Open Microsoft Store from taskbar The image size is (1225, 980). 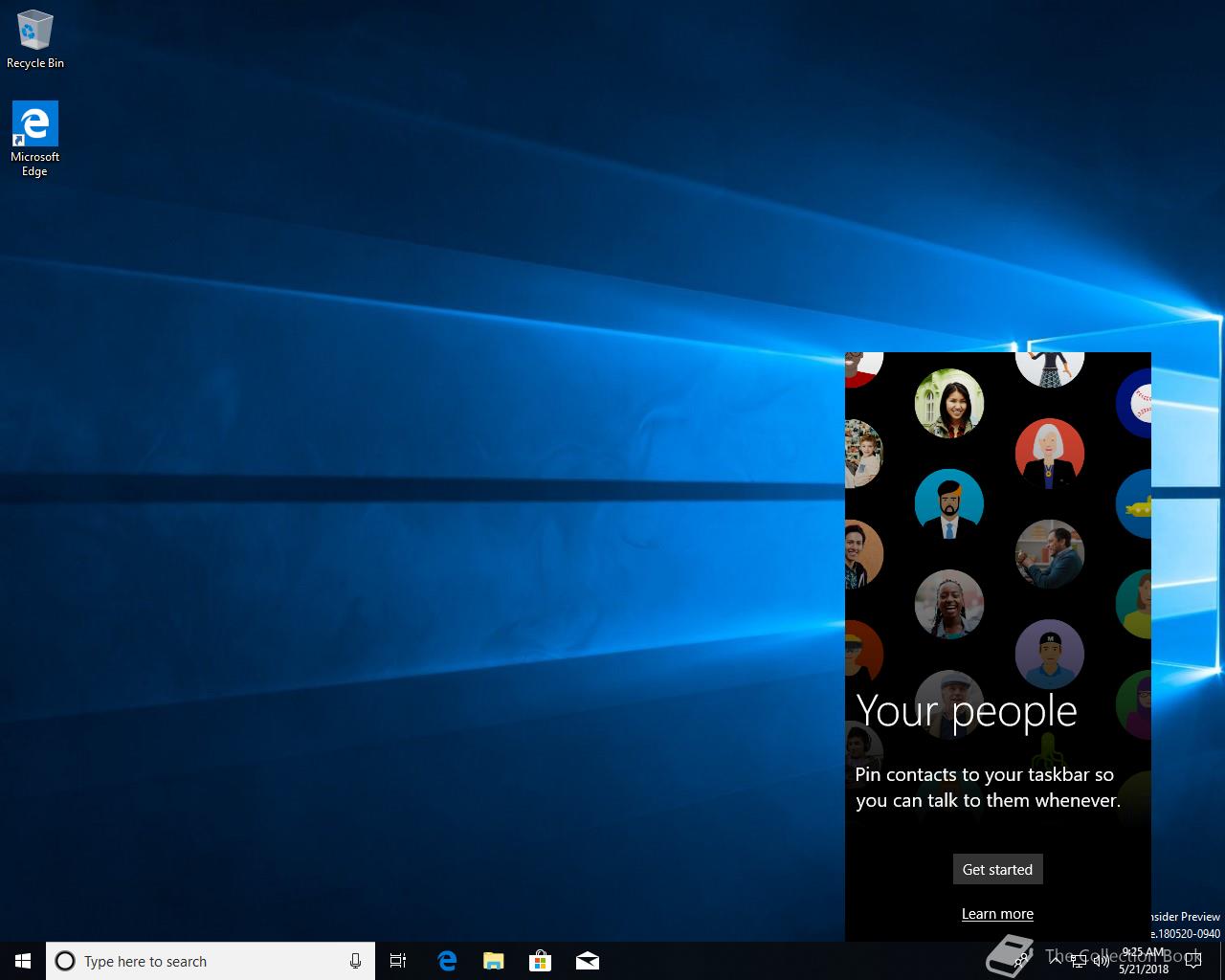point(541,961)
